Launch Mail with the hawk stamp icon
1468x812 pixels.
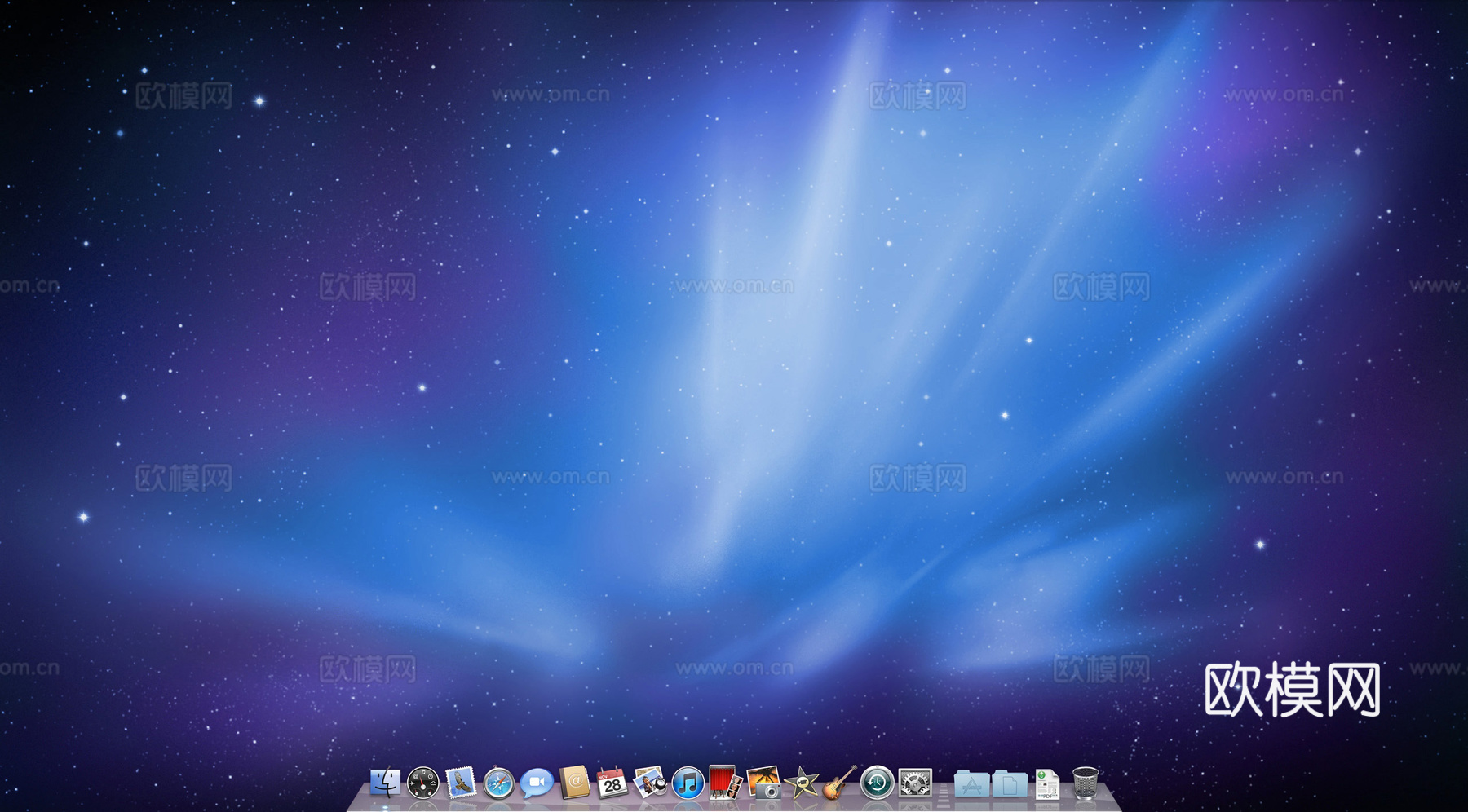461,783
